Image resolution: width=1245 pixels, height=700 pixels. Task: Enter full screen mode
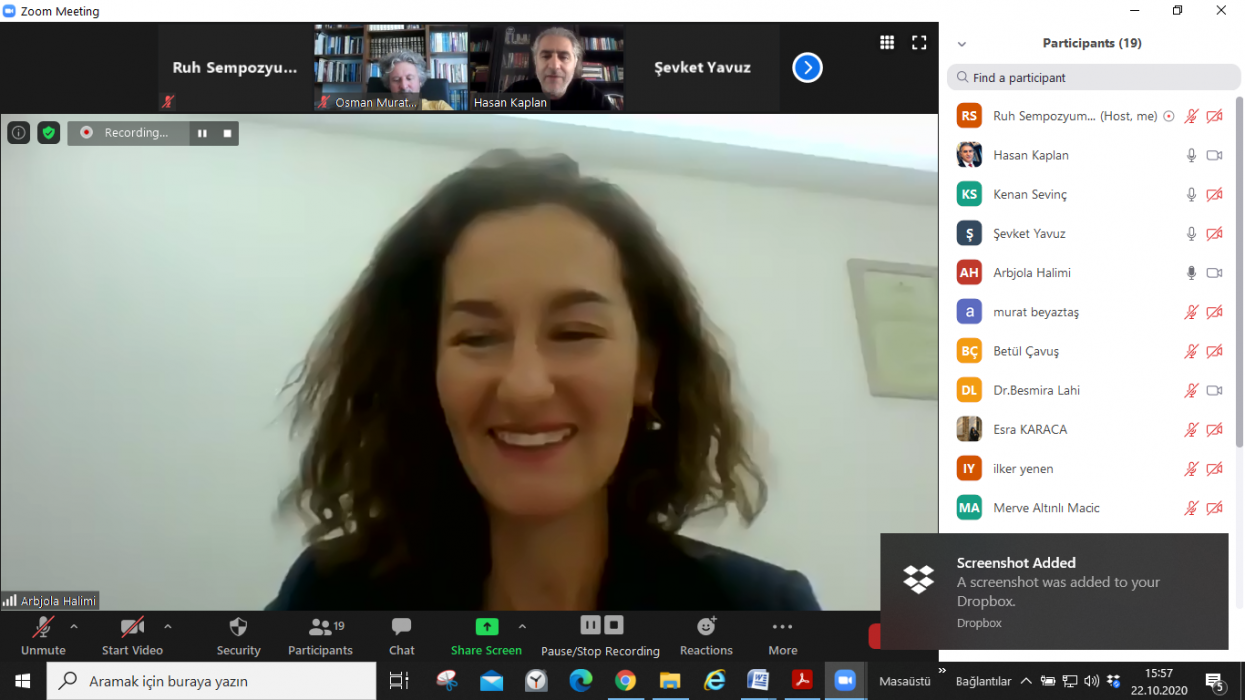coord(919,42)
